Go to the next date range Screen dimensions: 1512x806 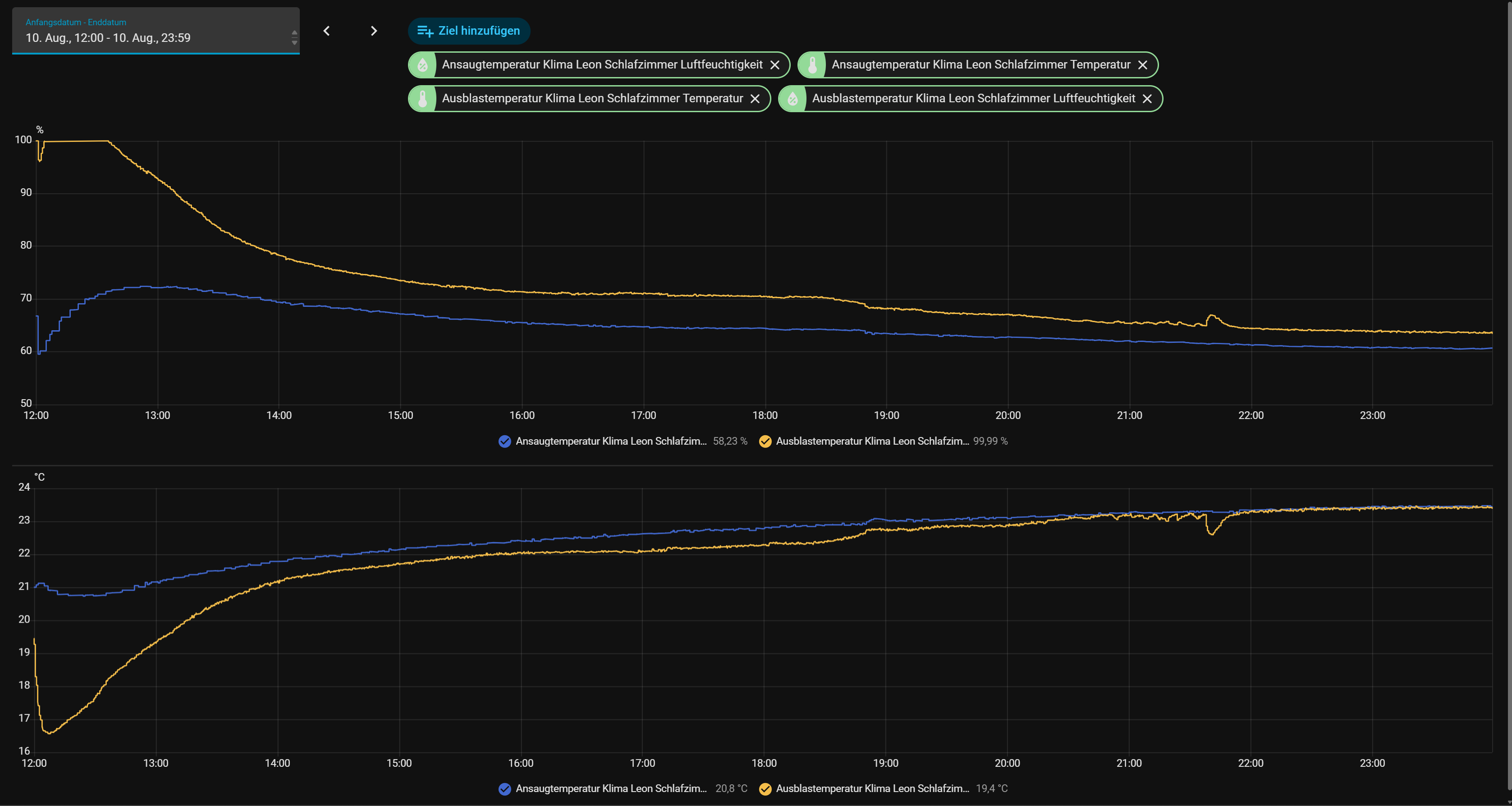[374, 31]
